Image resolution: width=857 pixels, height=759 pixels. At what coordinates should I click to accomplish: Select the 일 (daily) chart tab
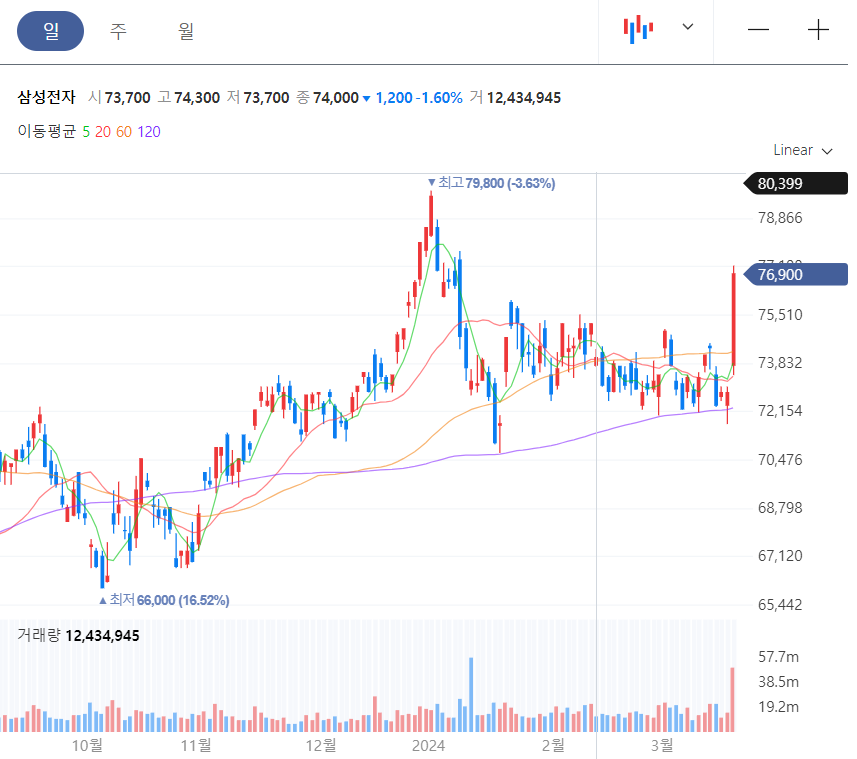[50, 31]
